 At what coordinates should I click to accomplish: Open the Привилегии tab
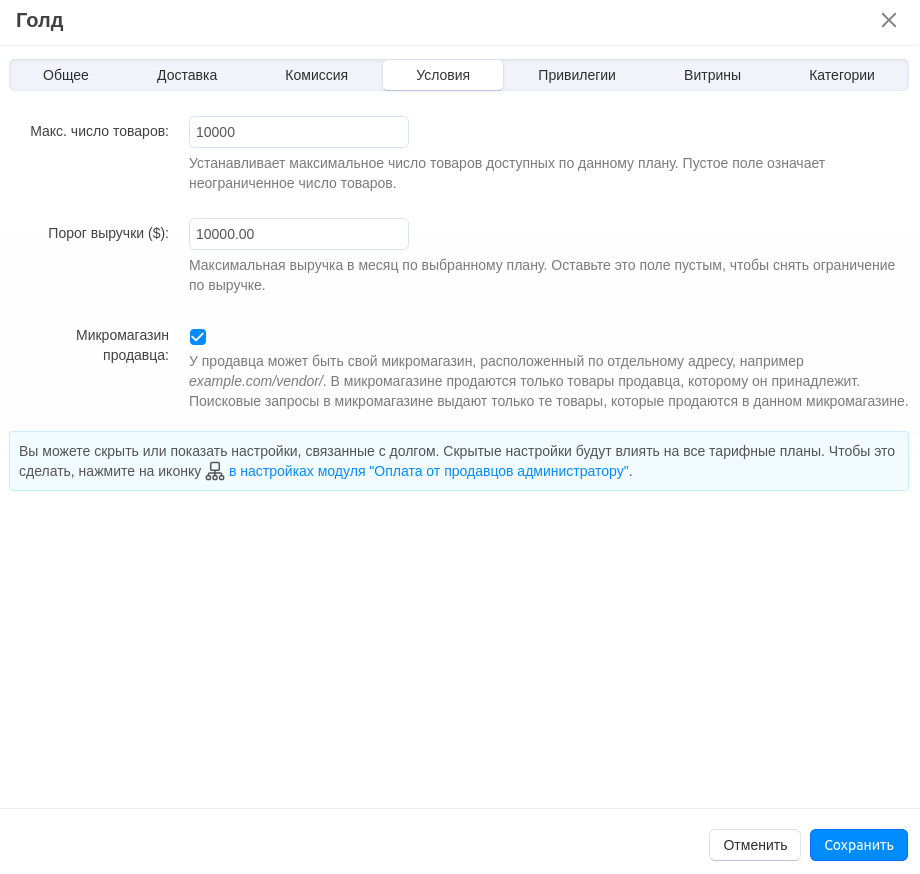(x=576, y=75)
